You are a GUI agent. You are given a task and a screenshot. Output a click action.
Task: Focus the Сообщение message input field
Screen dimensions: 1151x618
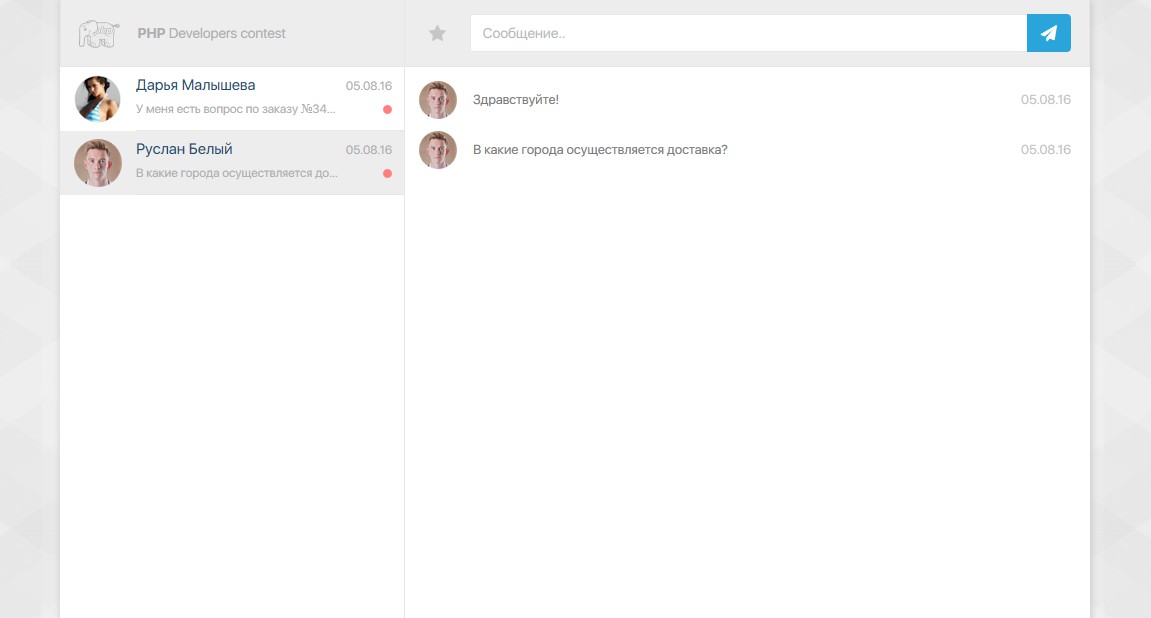click(x=749, y=33)
